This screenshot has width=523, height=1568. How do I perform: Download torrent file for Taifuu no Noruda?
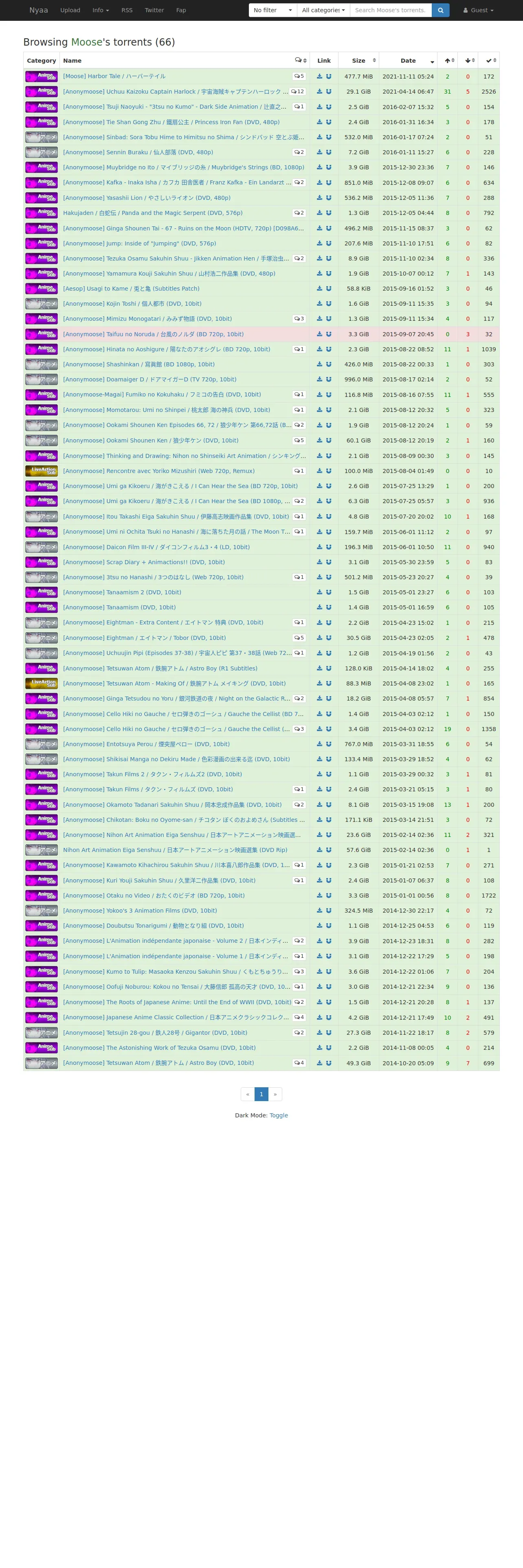pyautogui.click(x=319, y=334)
